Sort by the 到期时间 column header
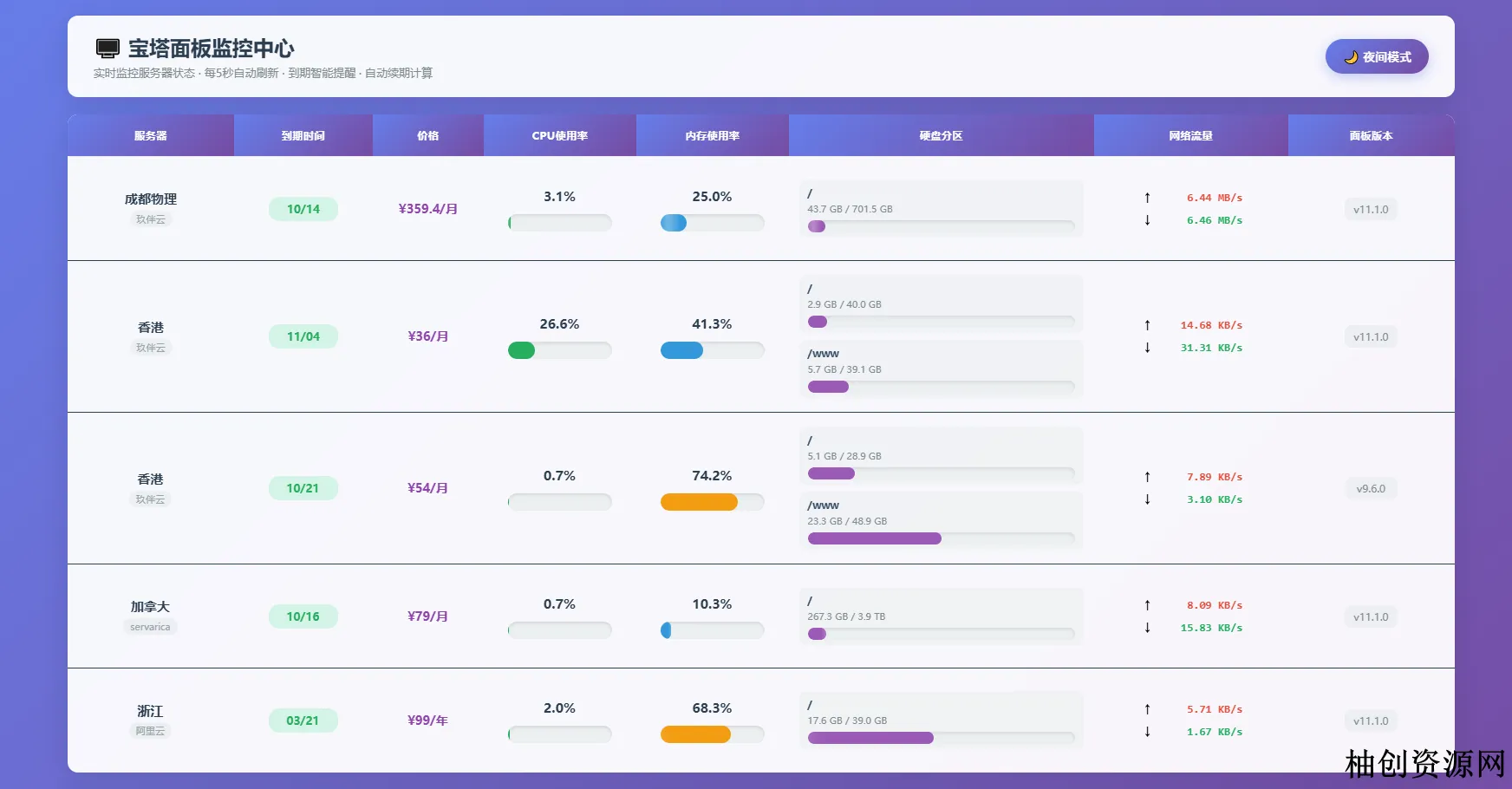The image size is (1512, 789). click(x=303, y=136)
